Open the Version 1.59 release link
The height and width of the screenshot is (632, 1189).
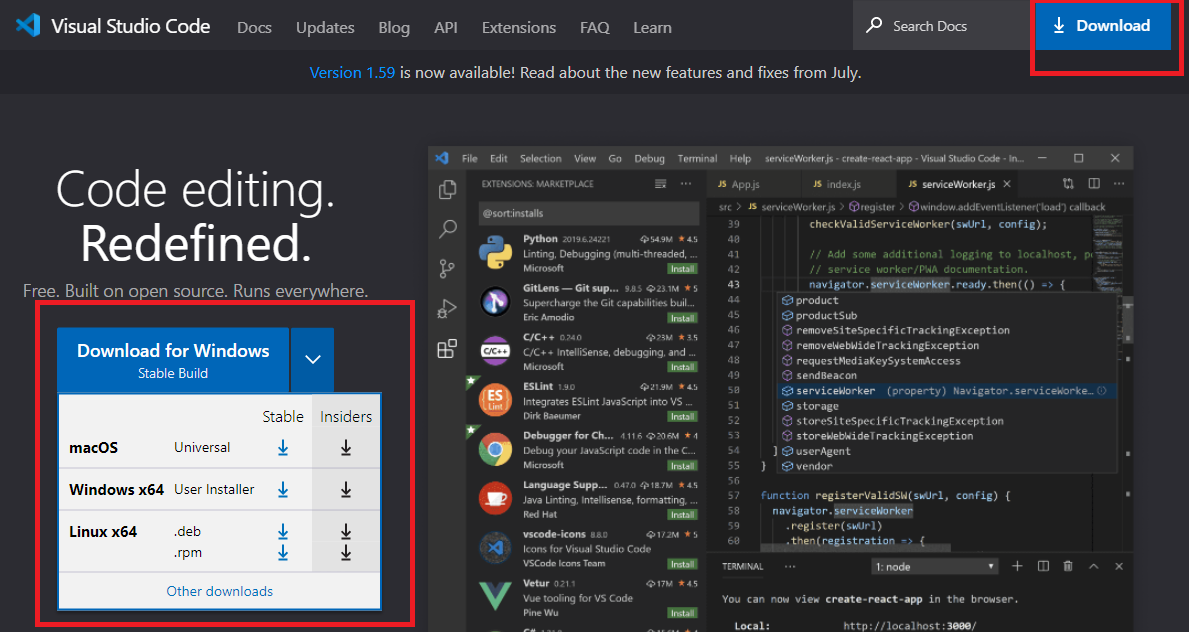(352, 73)
